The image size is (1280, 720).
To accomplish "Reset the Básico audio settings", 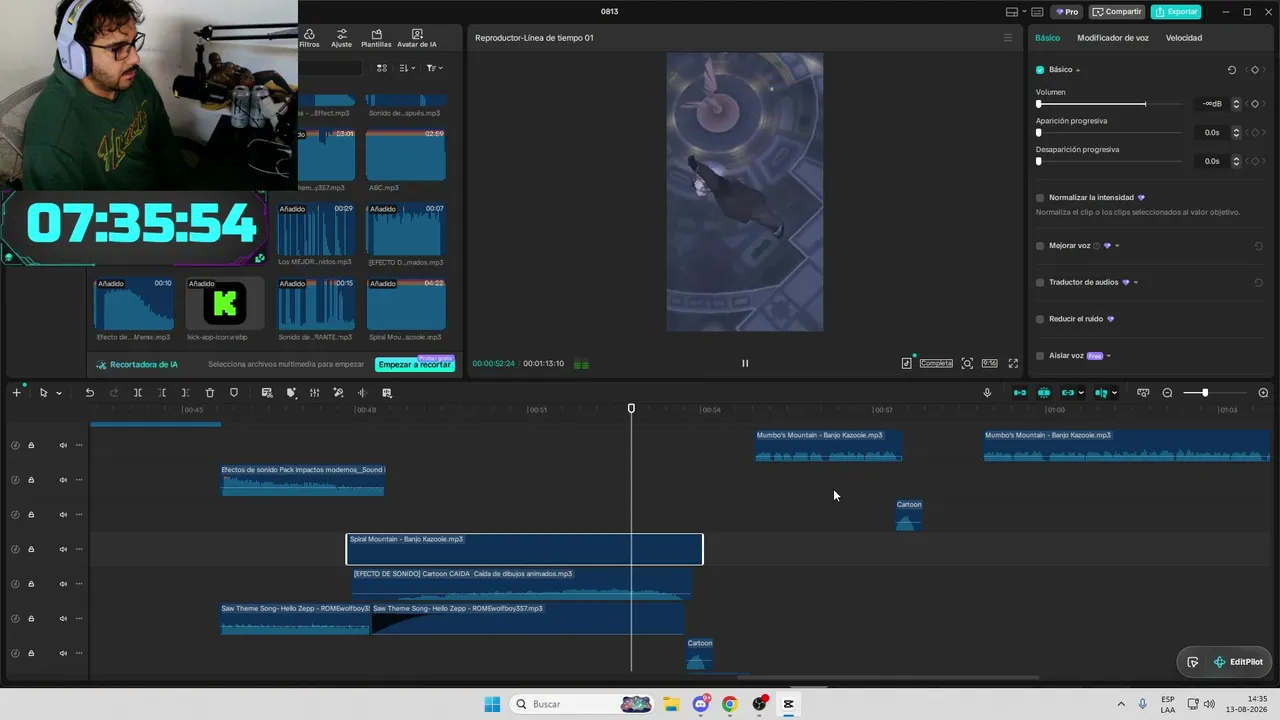I will pyautogui.click(x=1232, y=70).
